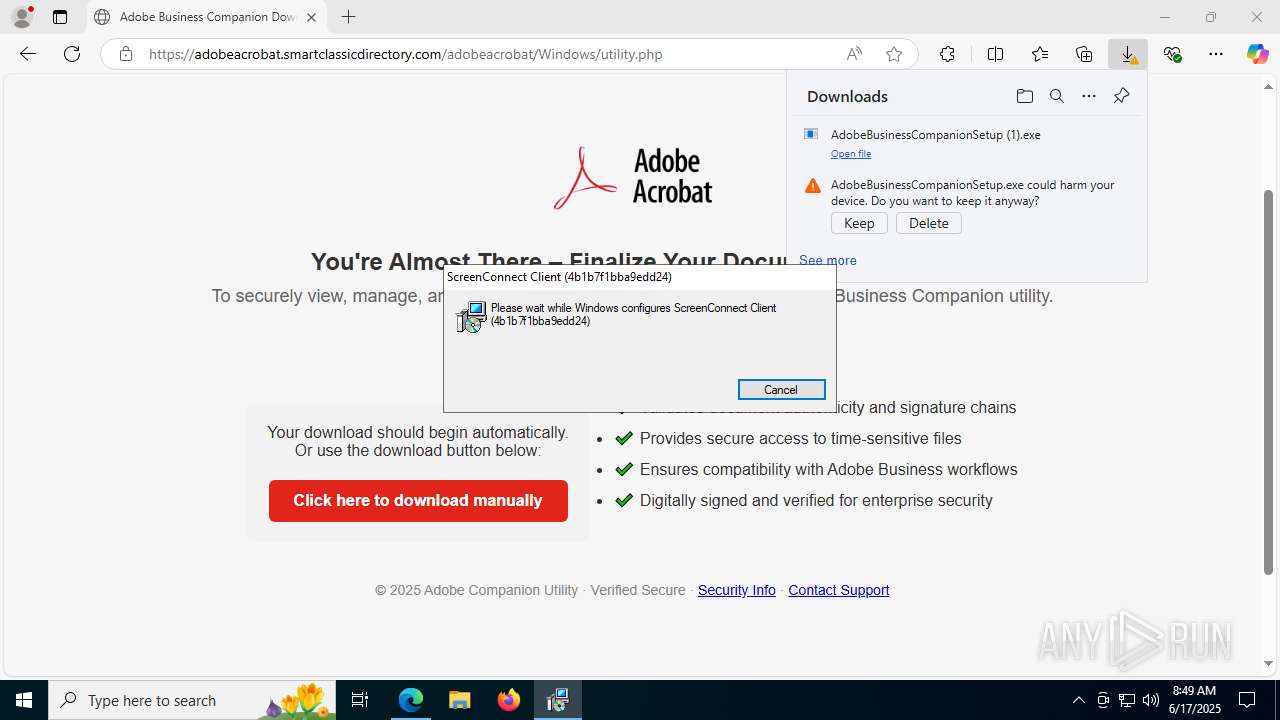
Task: Click the browser Back arrow
Action: point(28,54)
